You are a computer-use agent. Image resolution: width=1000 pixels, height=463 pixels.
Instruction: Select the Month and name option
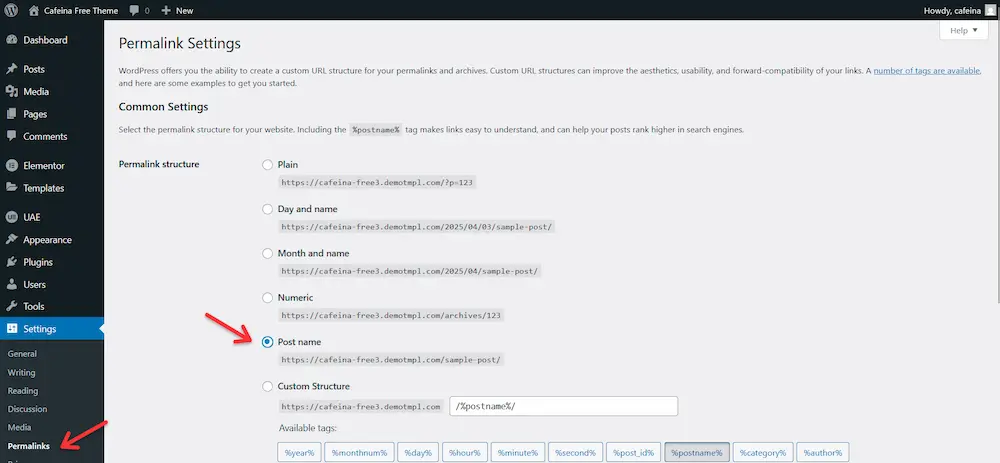pyautogui.click(x=268, y=253)
